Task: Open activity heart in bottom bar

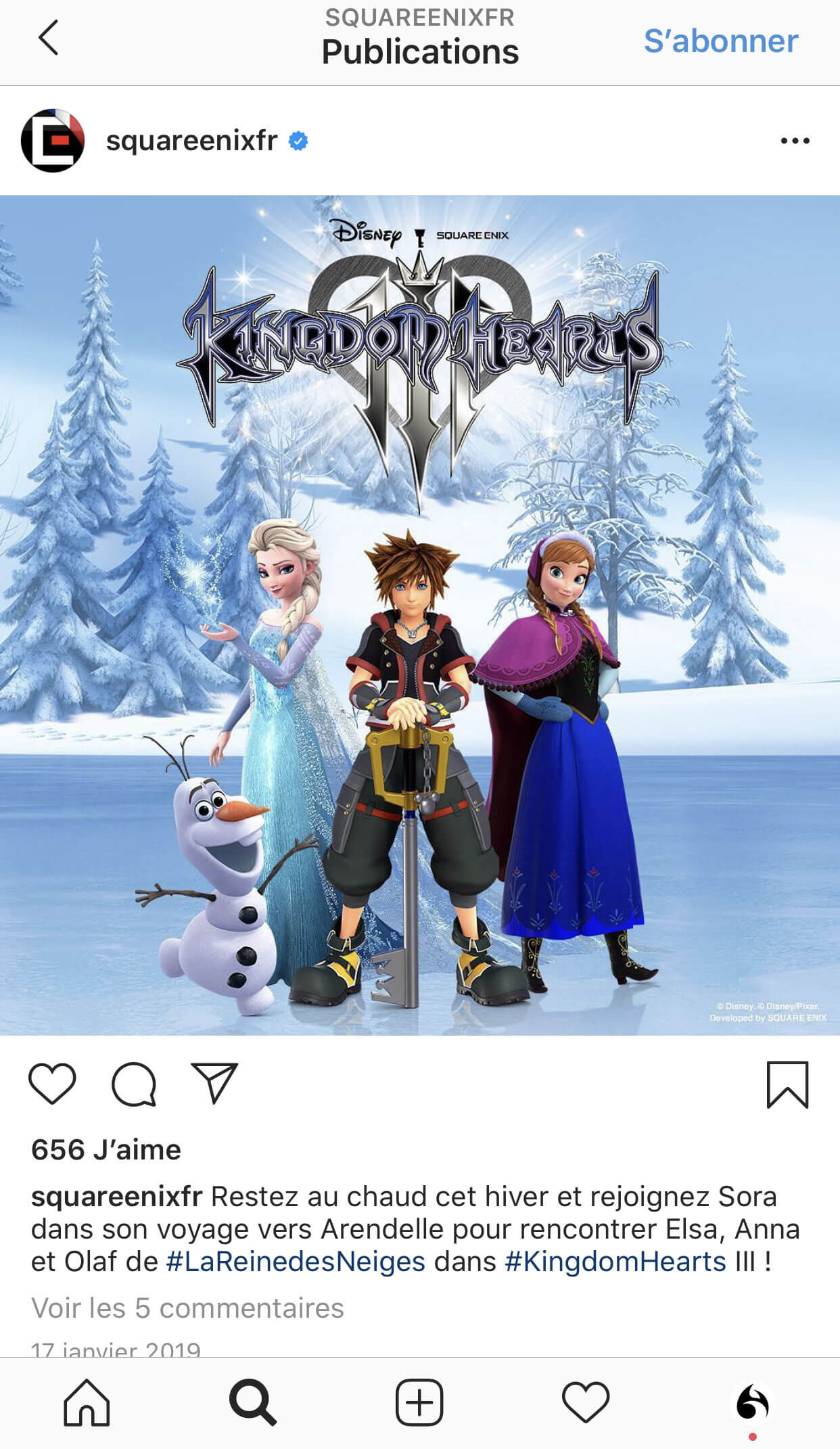Action: (586, 1403)
